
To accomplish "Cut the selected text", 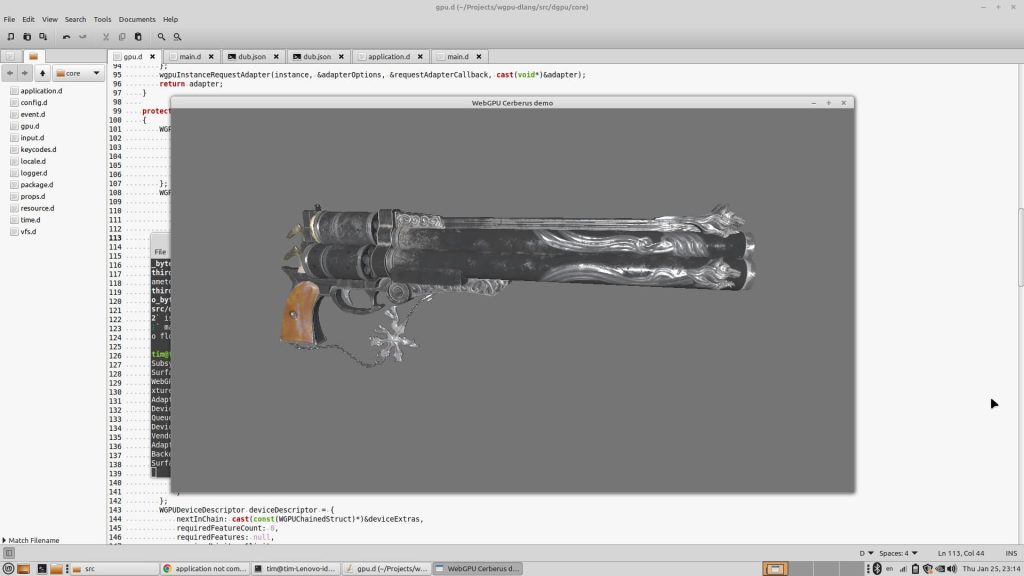I will point(106,37).
